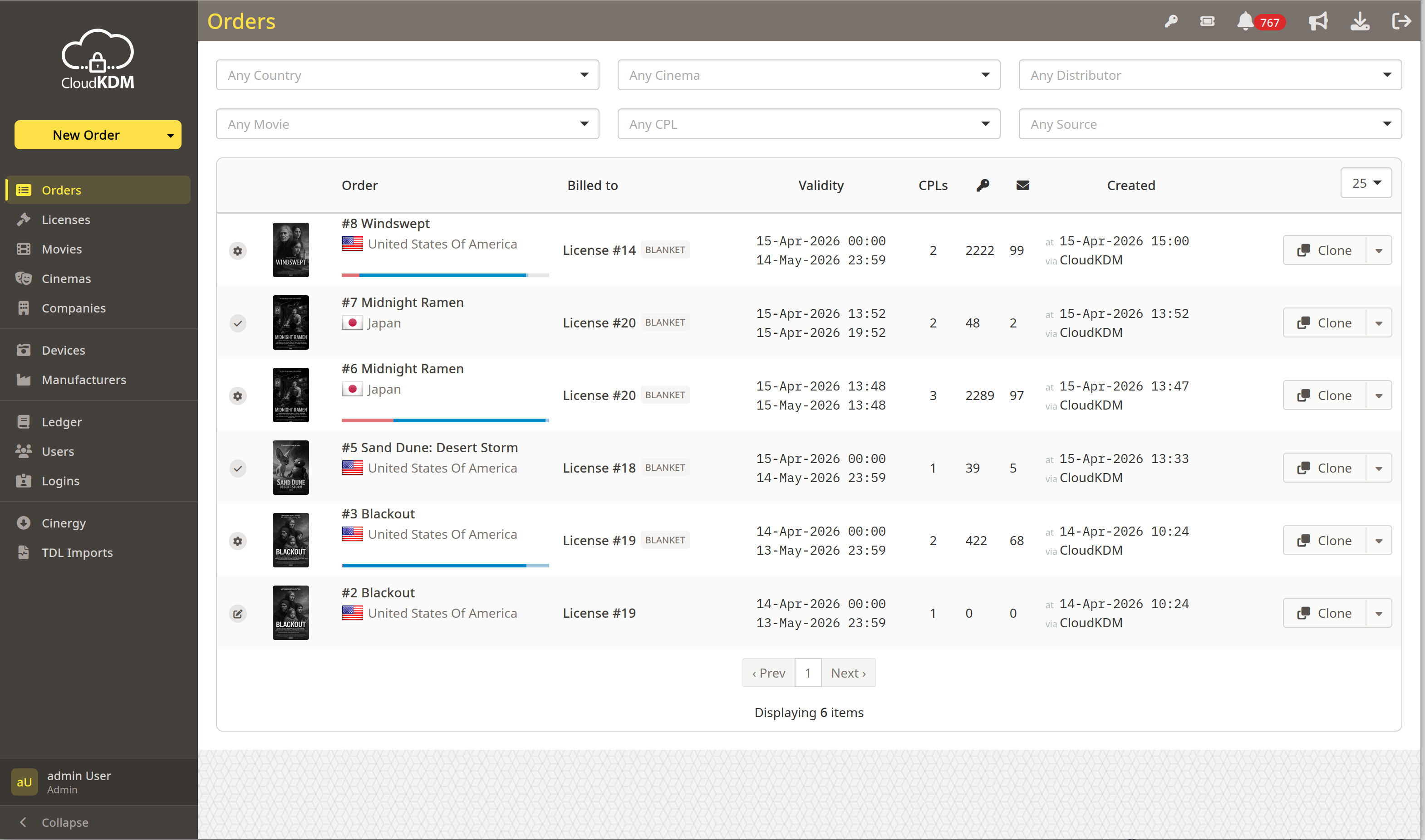
Task: Click the gear status icon for order #8 Windswept
Action: [x=238, y=250]
